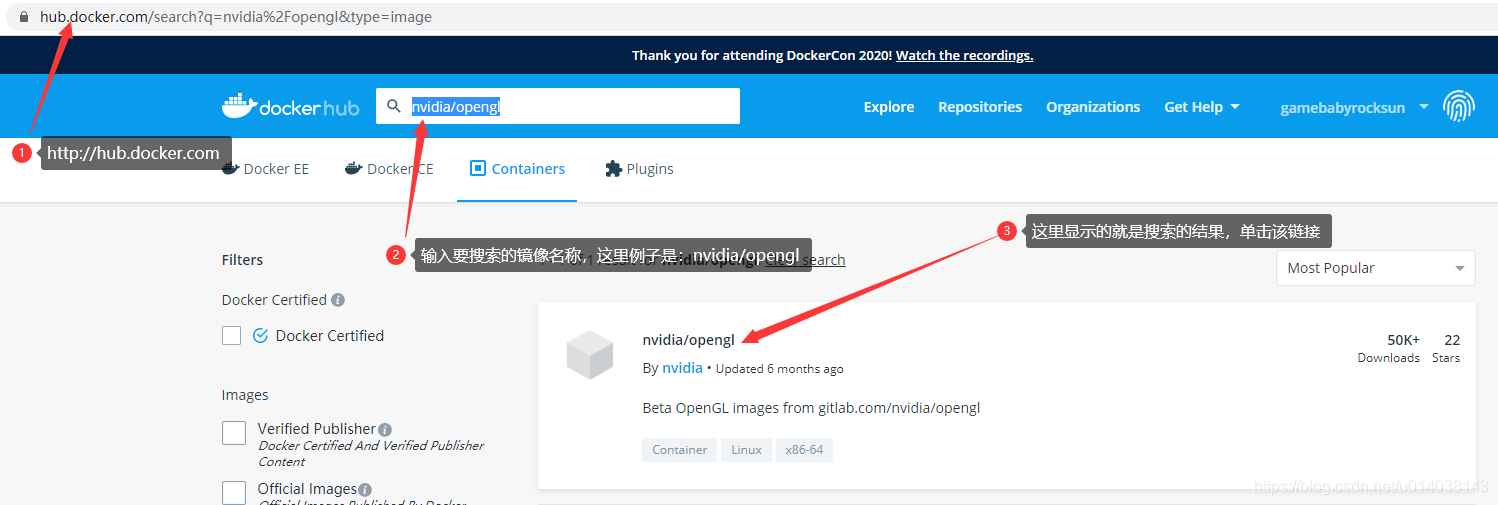Select the Plugins tab
The width and height of the screenshot is (1498, 505).
(x=639, y=169)
